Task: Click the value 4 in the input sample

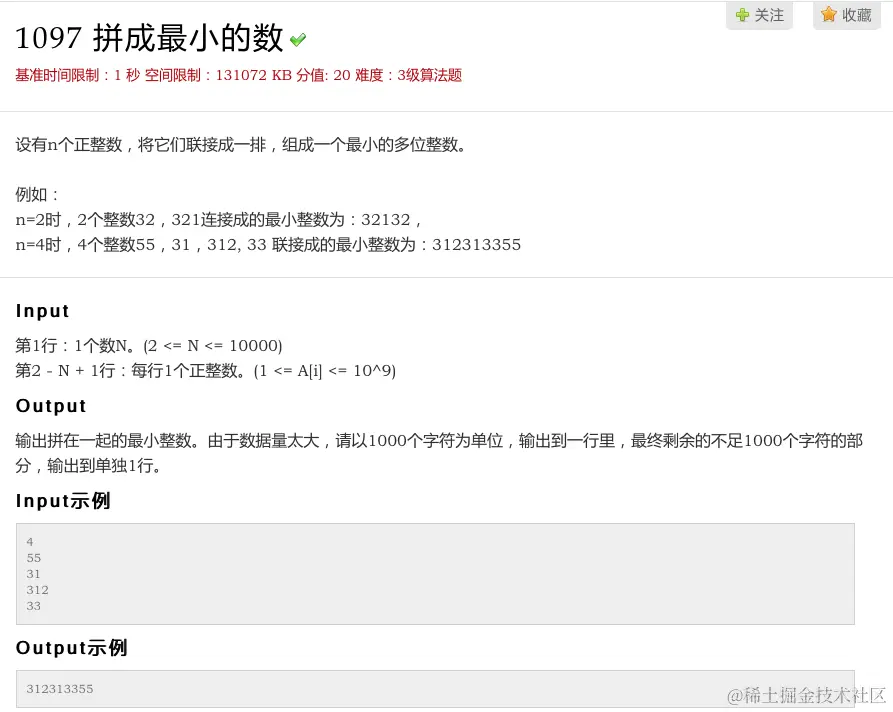Action: pyautogui.click(x=30, y=542)
